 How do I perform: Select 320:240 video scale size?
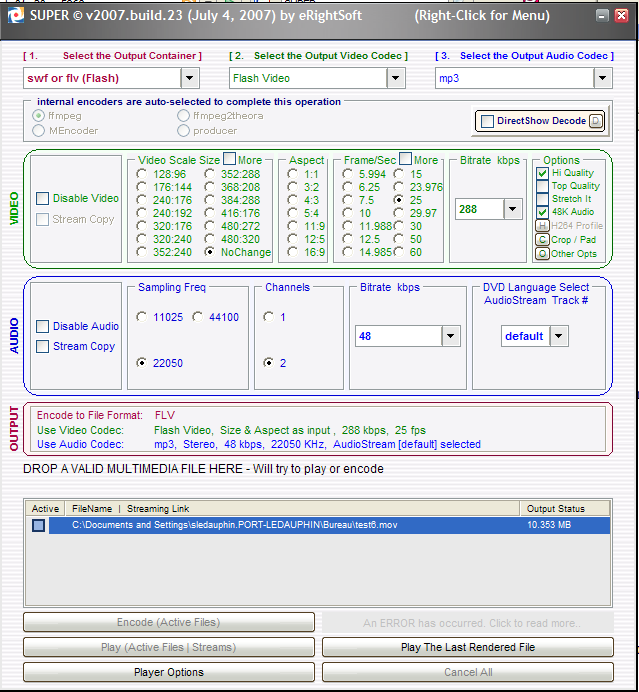point(144,239)
